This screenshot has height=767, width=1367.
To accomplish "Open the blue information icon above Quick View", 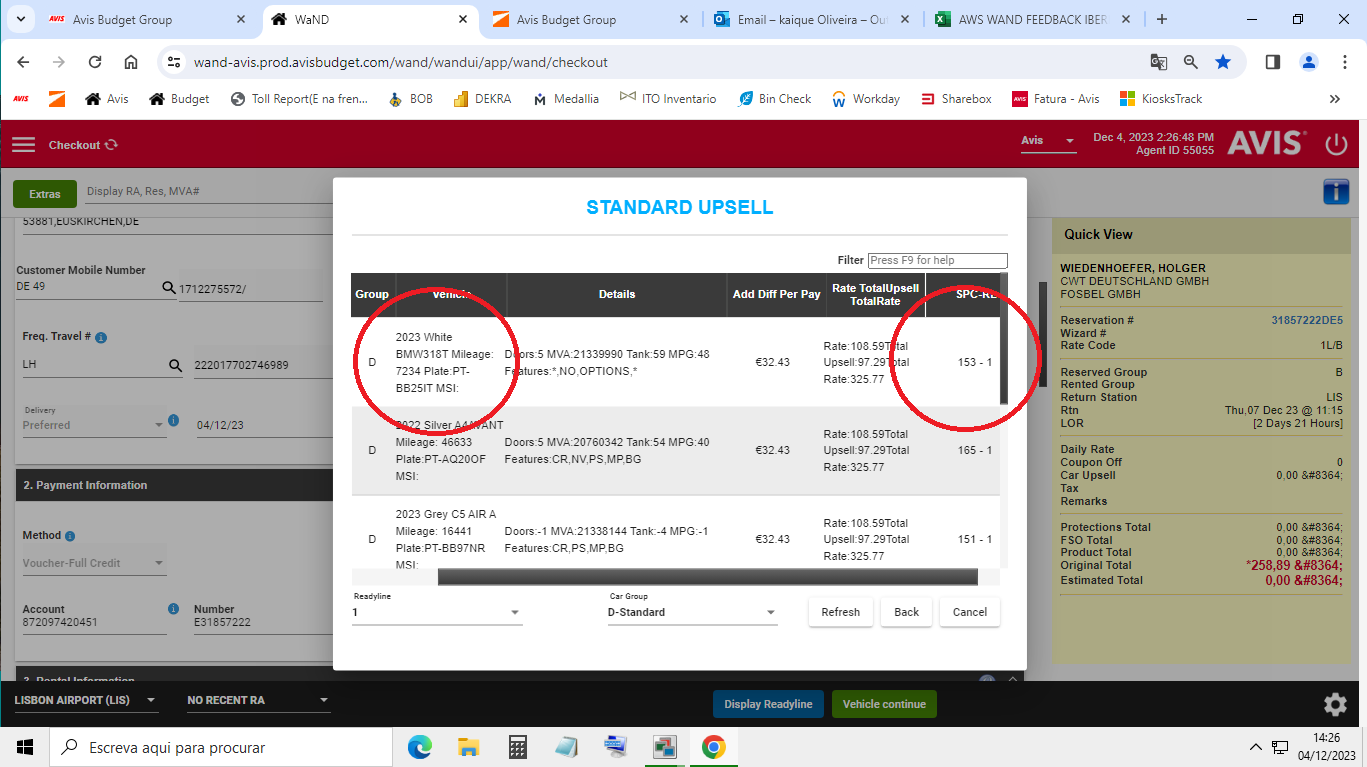I will pos(1335,192).
